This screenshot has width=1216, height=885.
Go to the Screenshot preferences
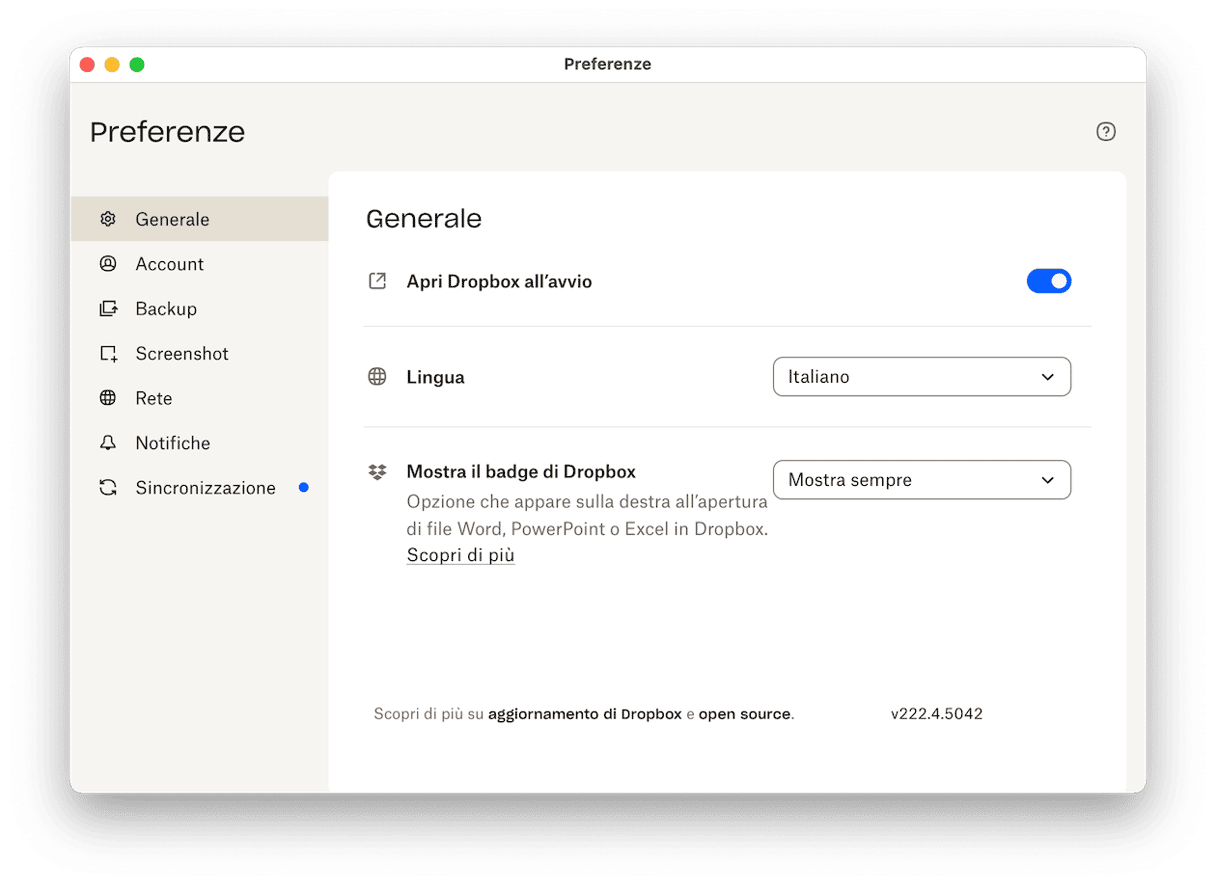point(199,354)
